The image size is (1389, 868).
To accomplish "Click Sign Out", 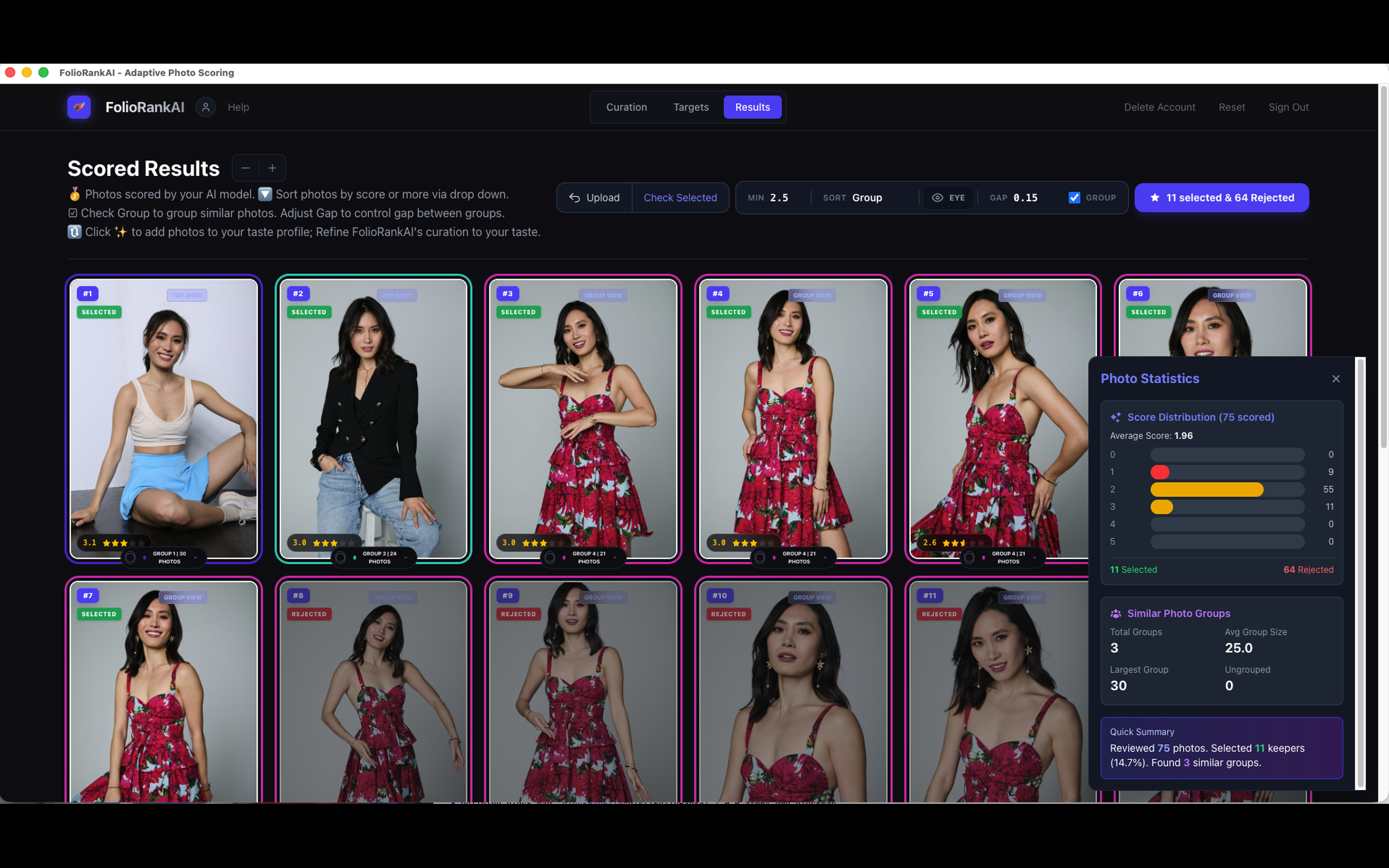I will (x=1289, y=108).
